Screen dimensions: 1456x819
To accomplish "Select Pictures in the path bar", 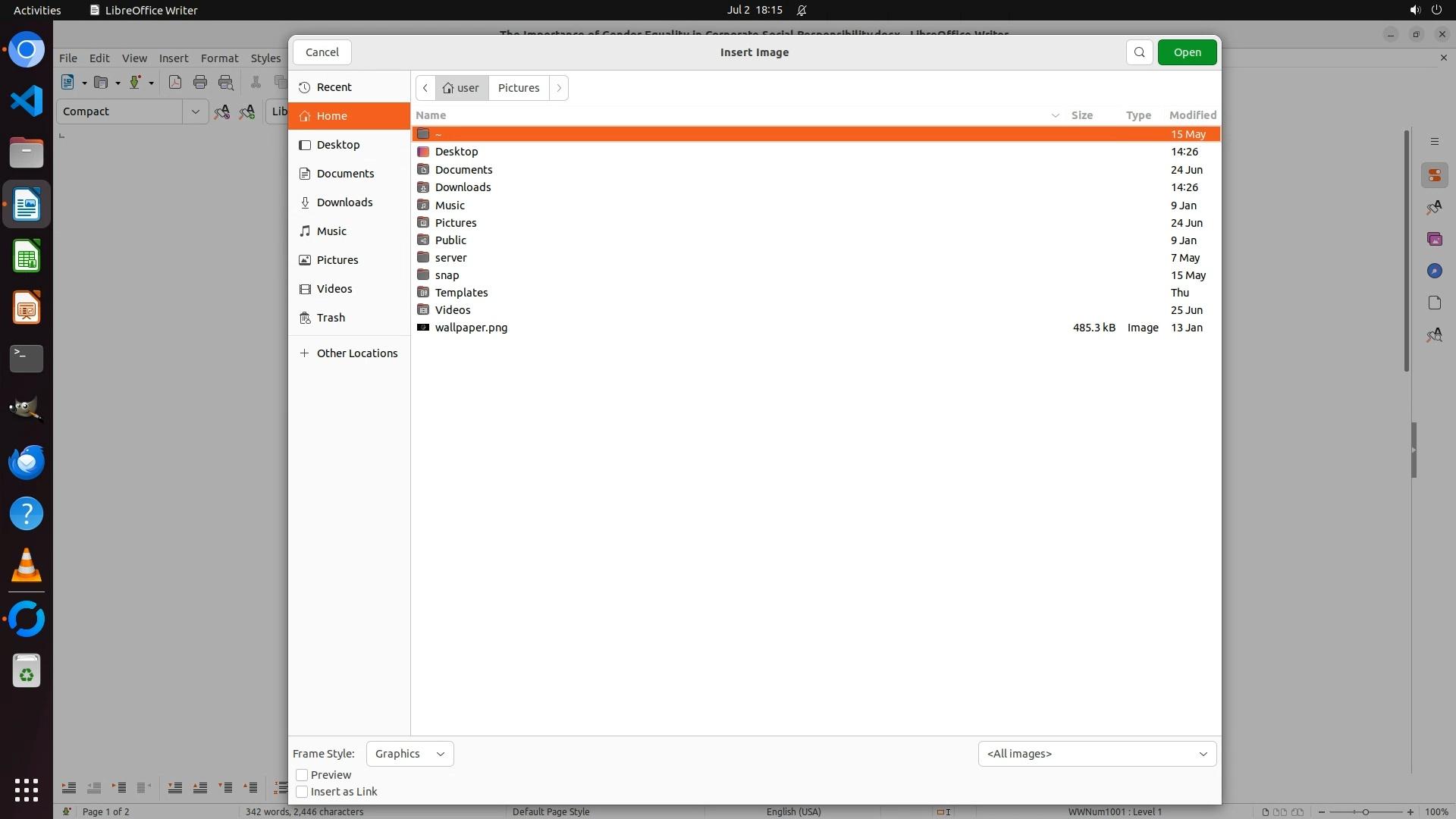I will tap(519, 88).
